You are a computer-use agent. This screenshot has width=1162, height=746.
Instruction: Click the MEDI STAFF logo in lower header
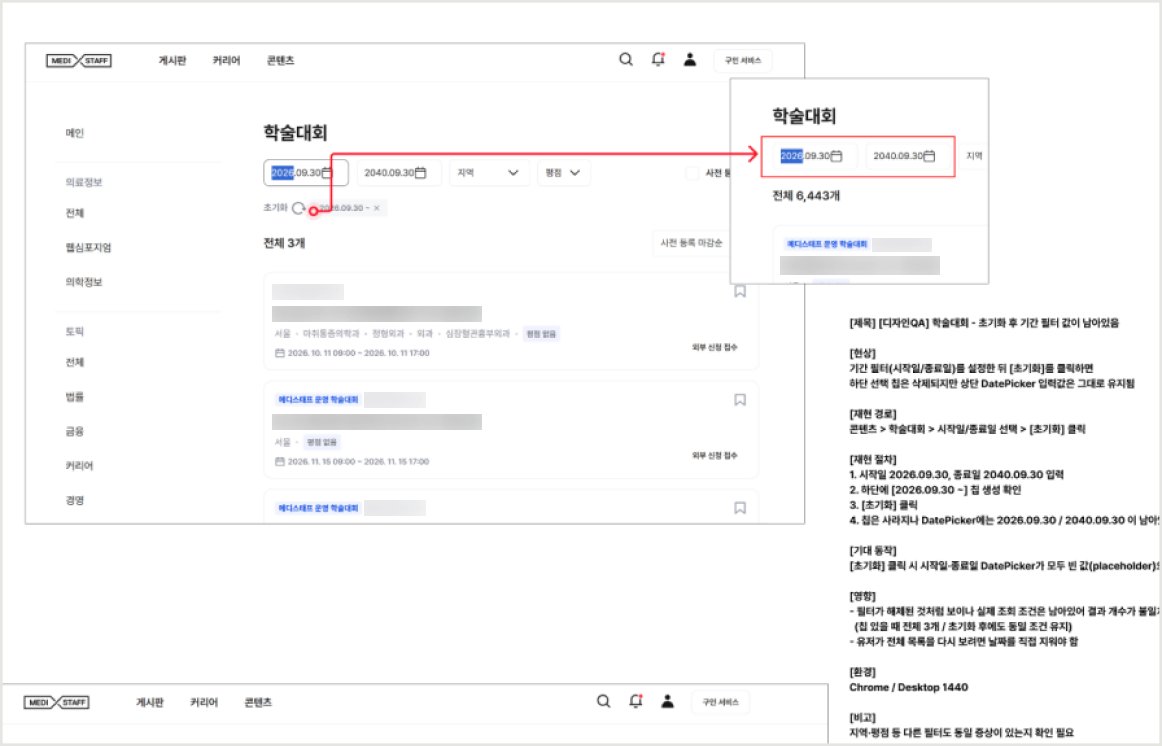tap(56, 702)
